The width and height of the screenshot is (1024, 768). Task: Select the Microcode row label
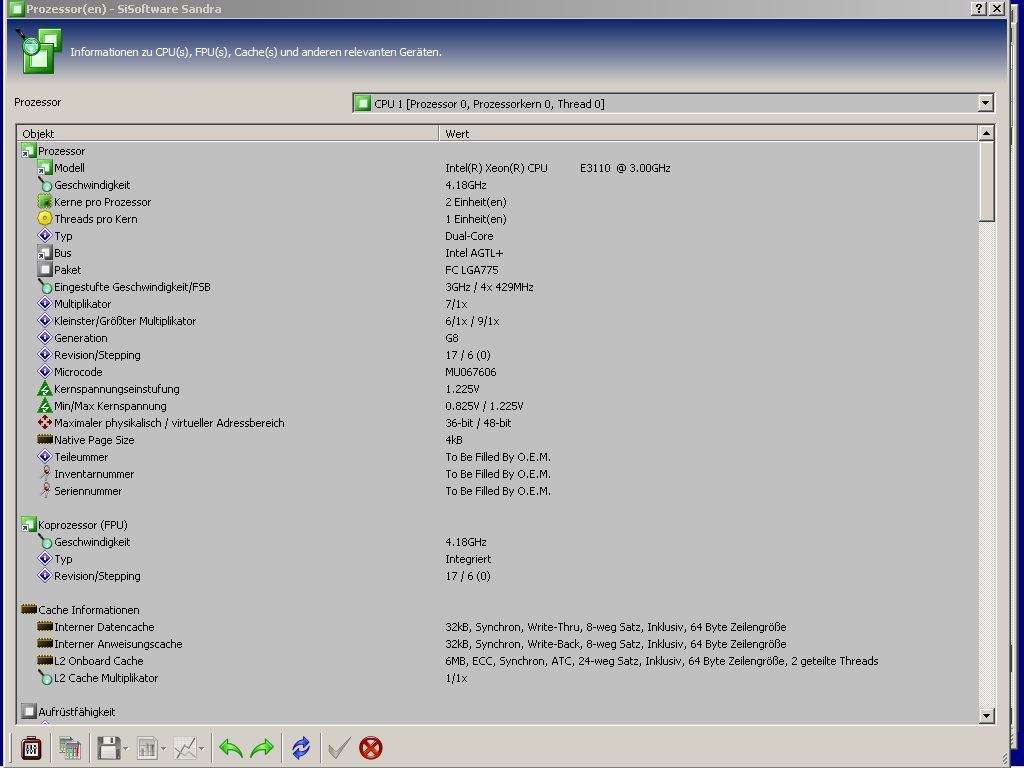[x=78, y=372]
